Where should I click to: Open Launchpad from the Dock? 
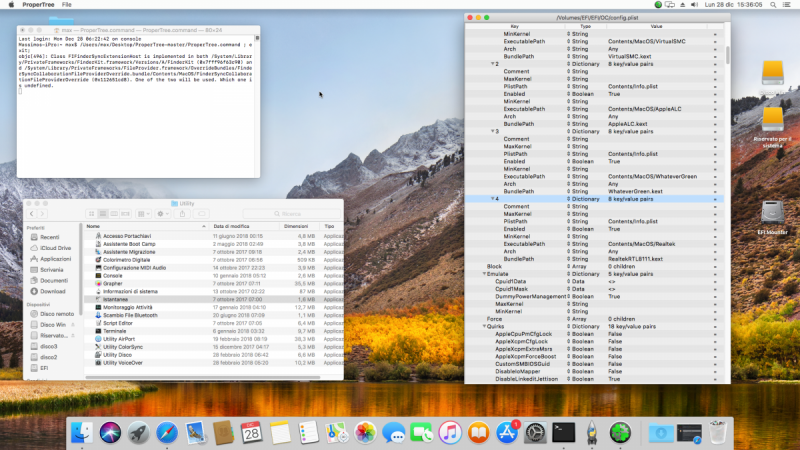(x=138, y=432)
